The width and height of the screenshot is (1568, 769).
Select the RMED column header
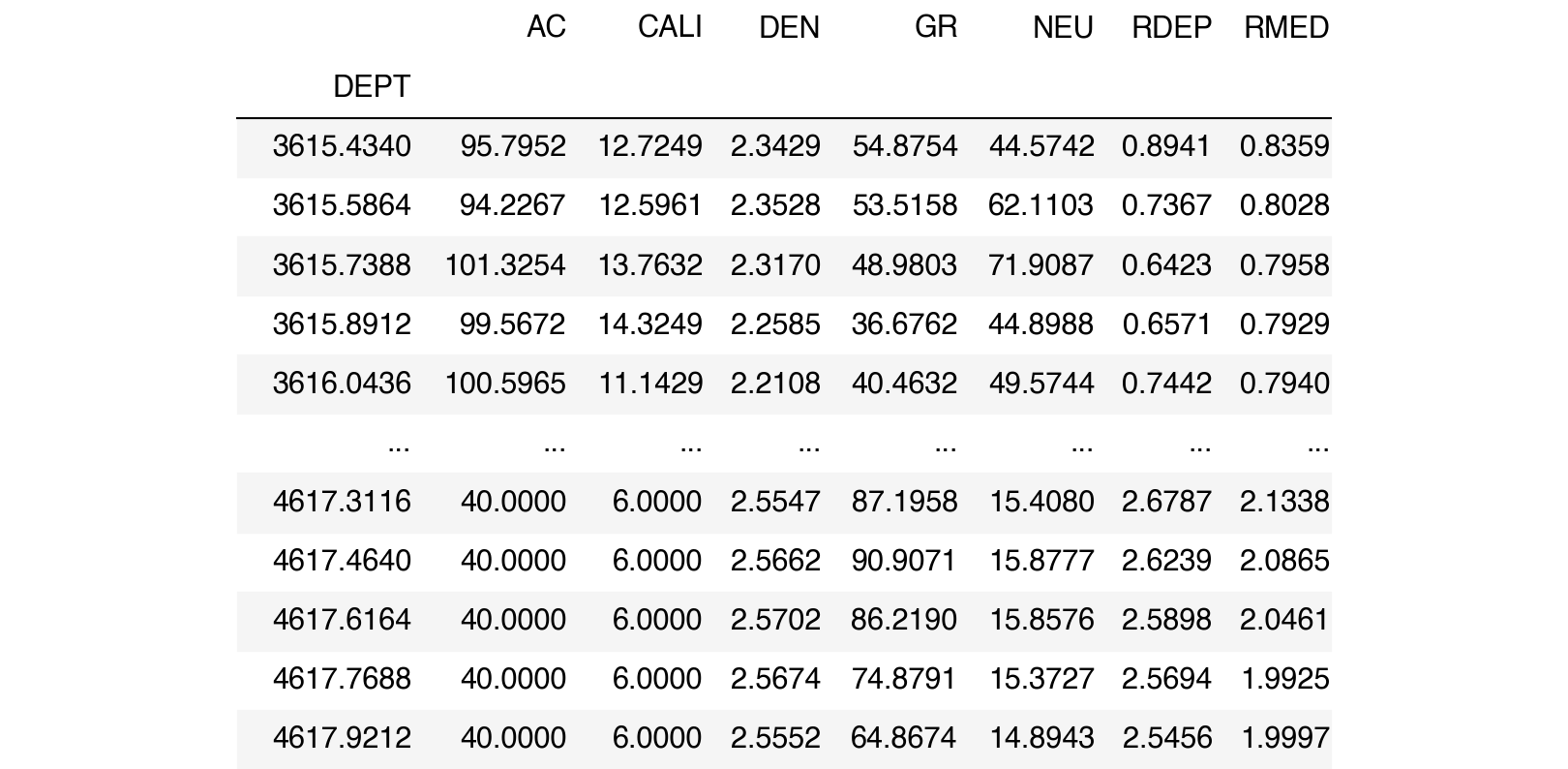pos(1285,27)
